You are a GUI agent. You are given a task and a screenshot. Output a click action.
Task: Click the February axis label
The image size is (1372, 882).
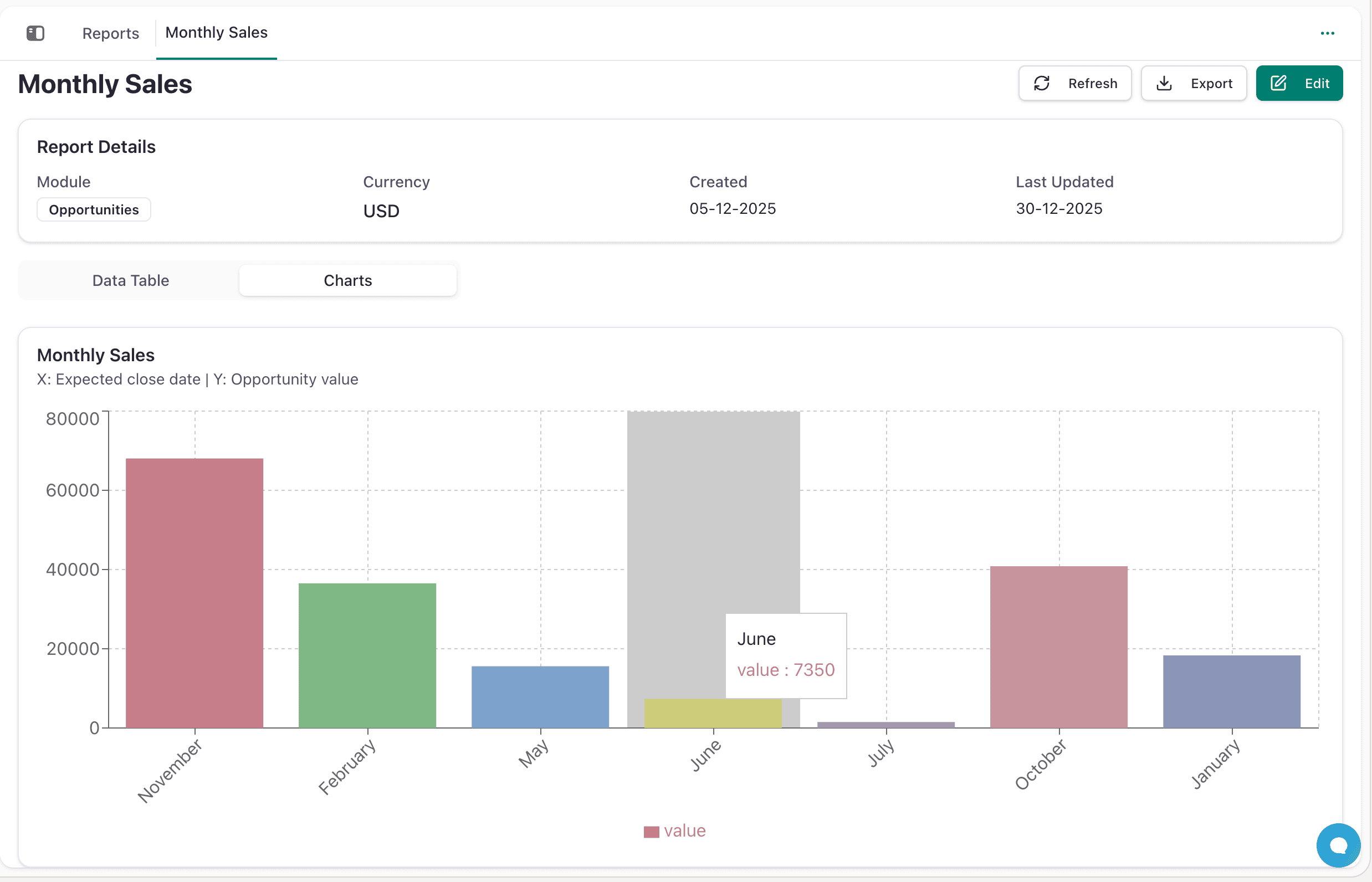pyautogui.click(x=347, y=767)
